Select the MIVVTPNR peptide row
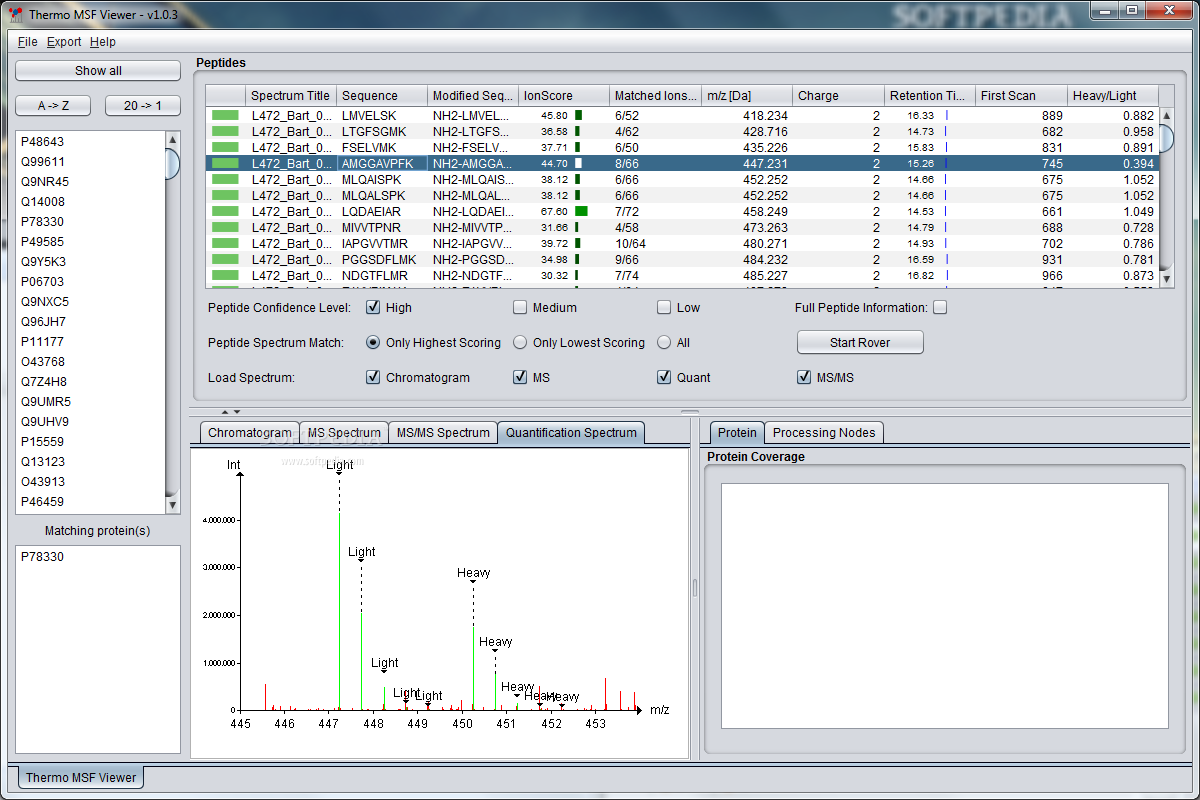1200x800 pixels. click(682, 227)
